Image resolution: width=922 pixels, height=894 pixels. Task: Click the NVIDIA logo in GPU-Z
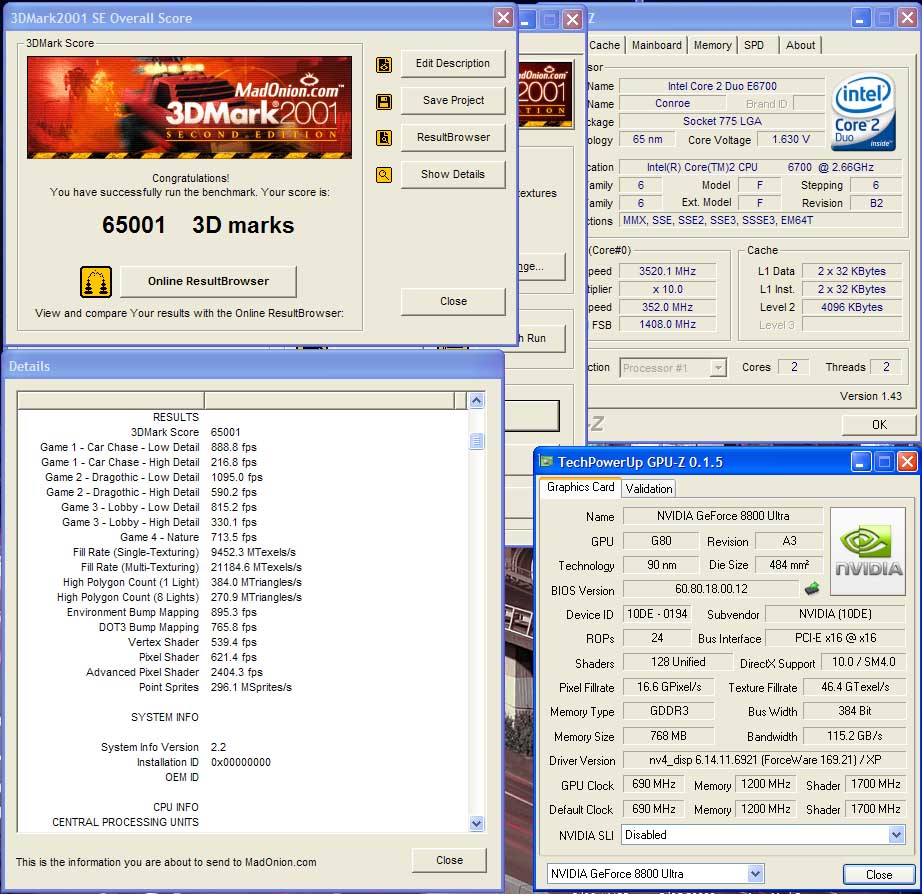pos(868,551)
